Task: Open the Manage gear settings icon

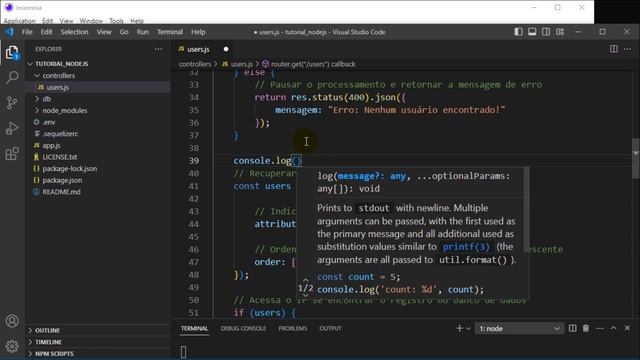Action: [12, 346]
